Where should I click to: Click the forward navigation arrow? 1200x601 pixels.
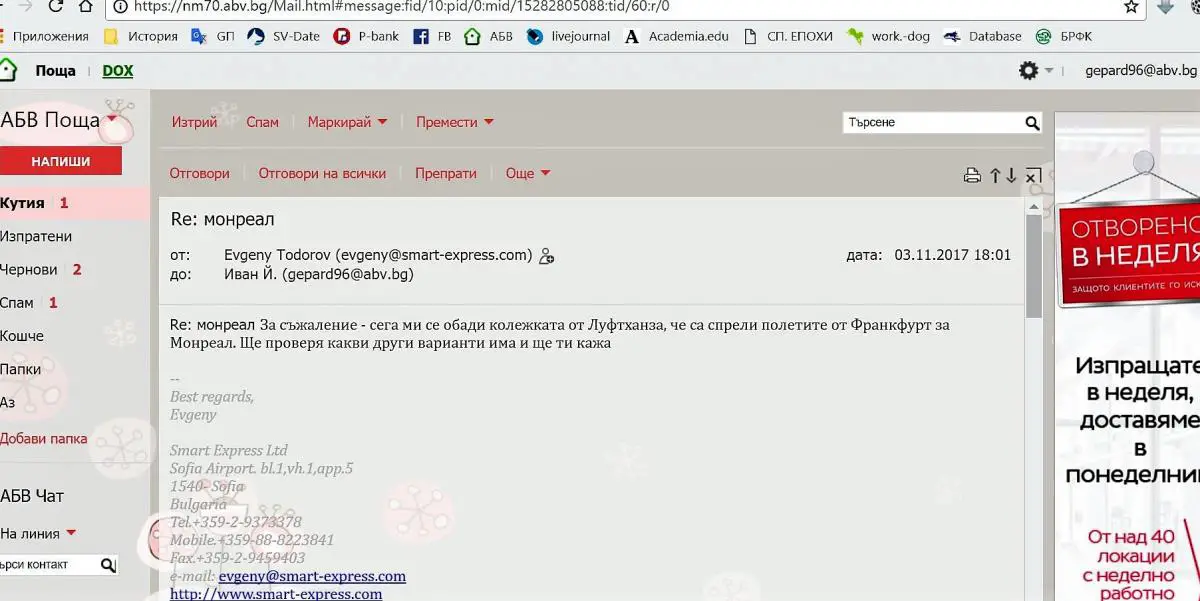coord(25,6)
